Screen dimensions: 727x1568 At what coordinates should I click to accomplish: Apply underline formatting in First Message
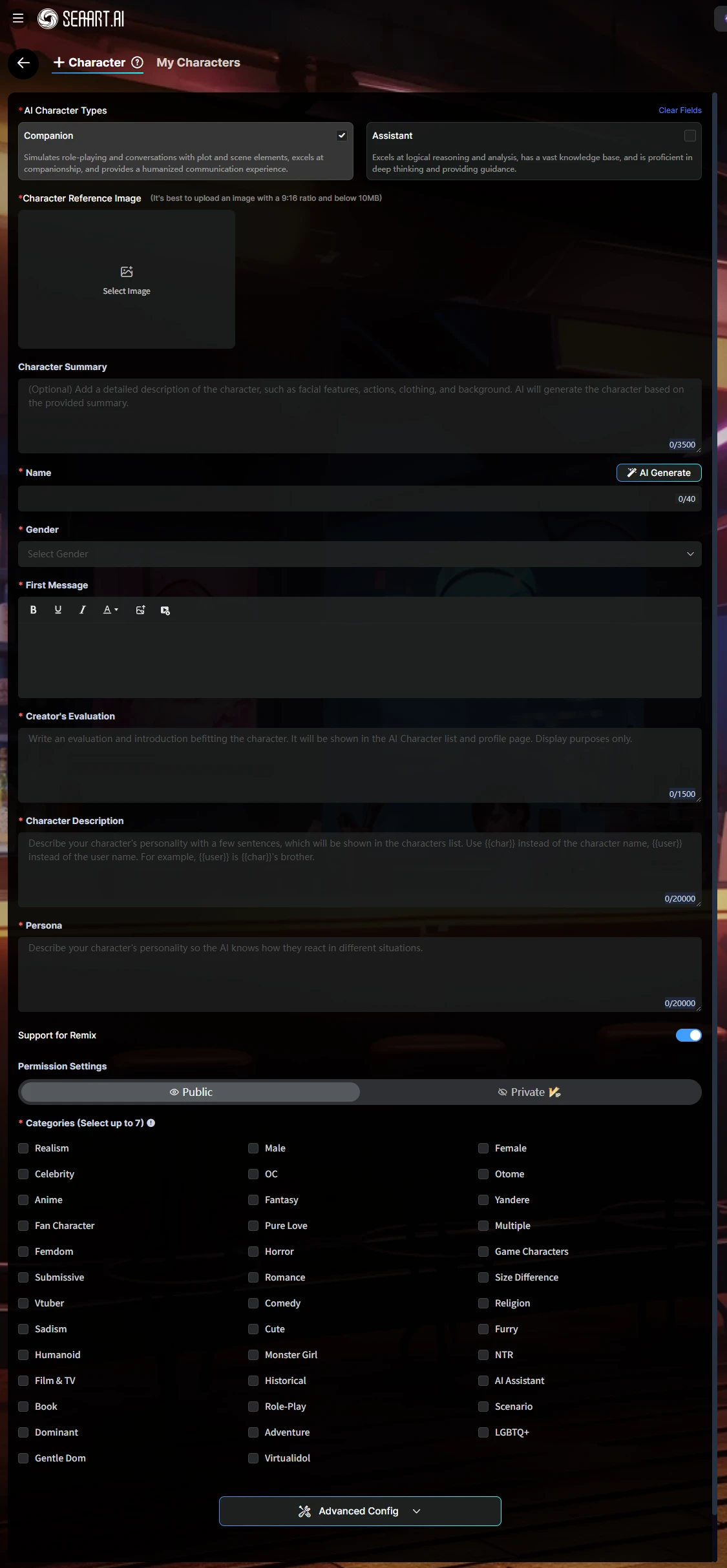(x=58, y=610)
